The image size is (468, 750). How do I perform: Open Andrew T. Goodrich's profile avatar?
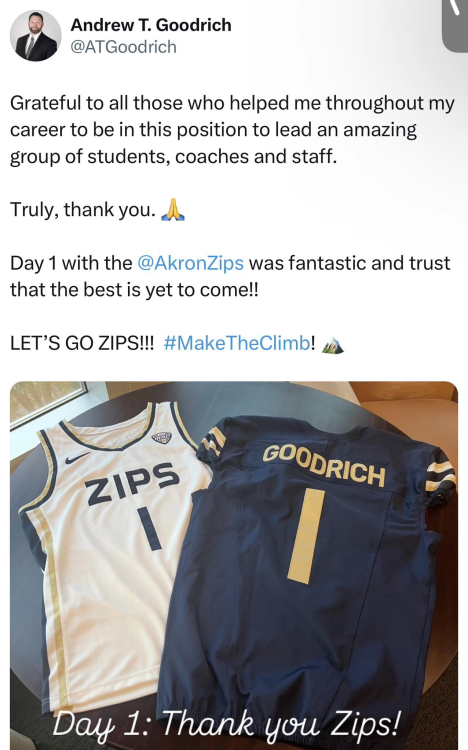[36, 36]
